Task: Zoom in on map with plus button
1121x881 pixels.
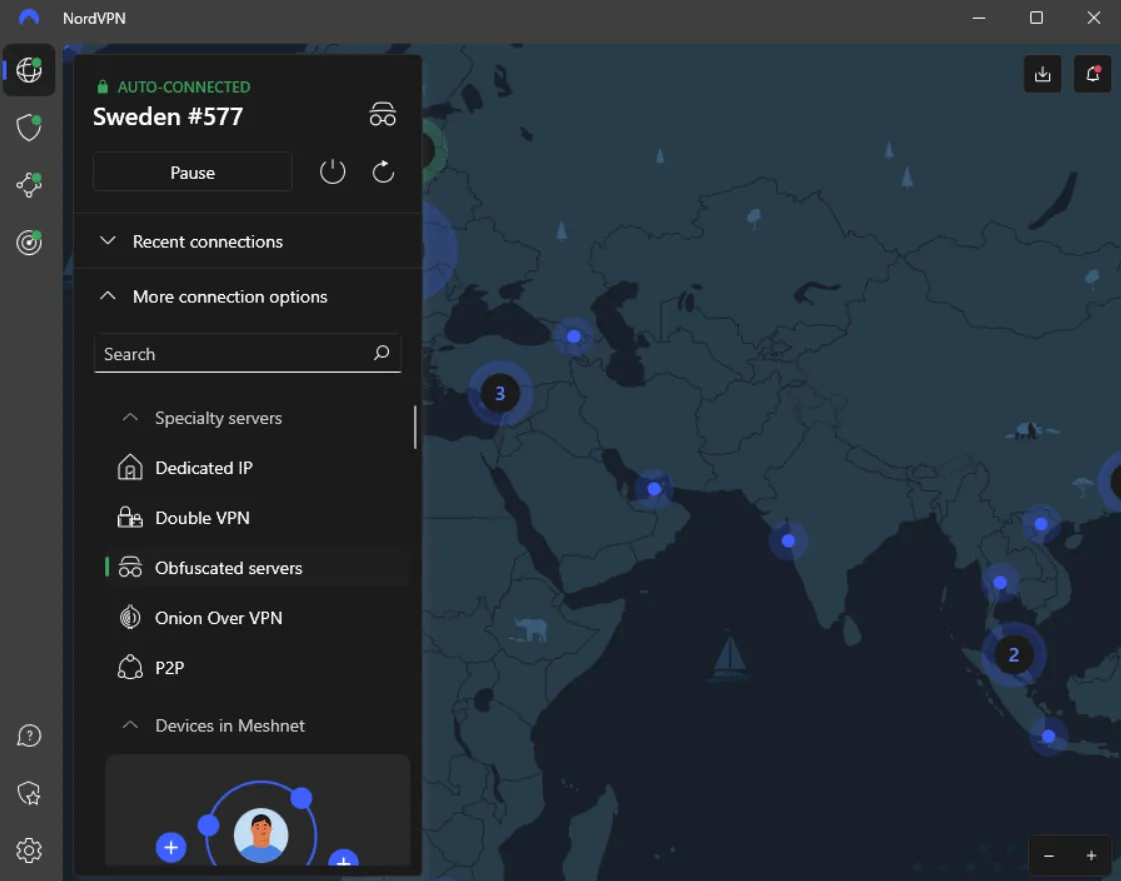Action: (1091, 856)
